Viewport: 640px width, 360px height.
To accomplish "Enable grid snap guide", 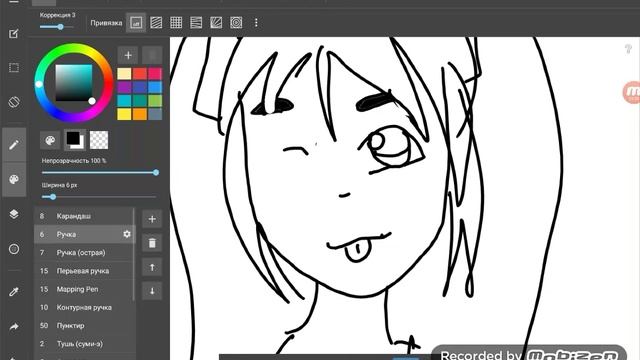I will point(176,23).
